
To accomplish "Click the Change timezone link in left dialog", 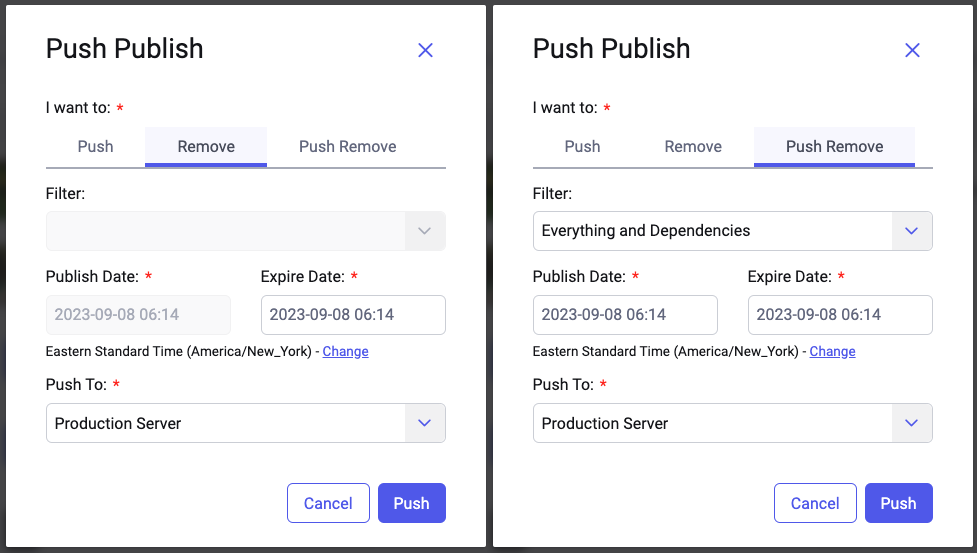I will point(345,352).
